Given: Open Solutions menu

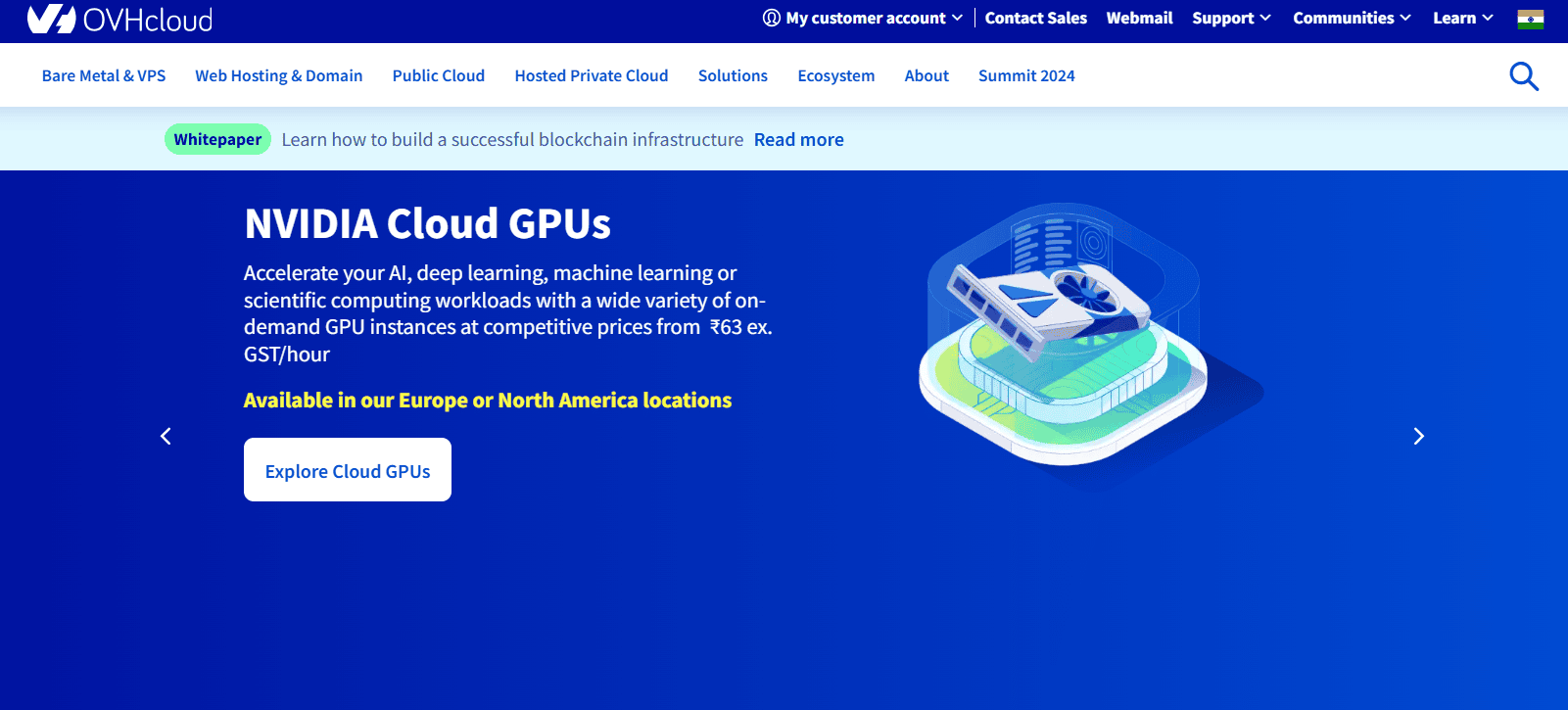Looking at the screenshot, I should (733, 75).
